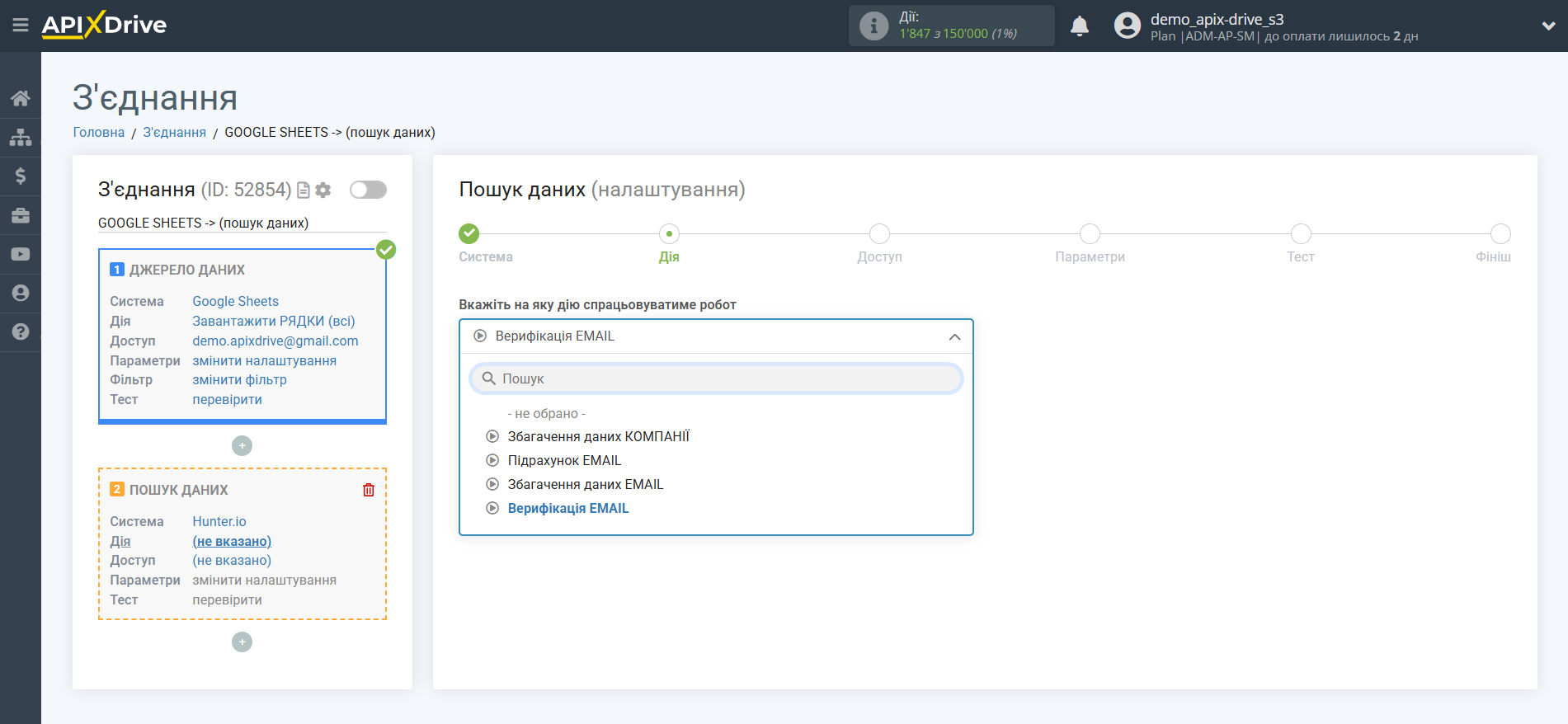Click the ДЖЕРЕЛО ДАНИХ block header
The height and width of the screenshot is (724, 1568).
coord(187,270)
